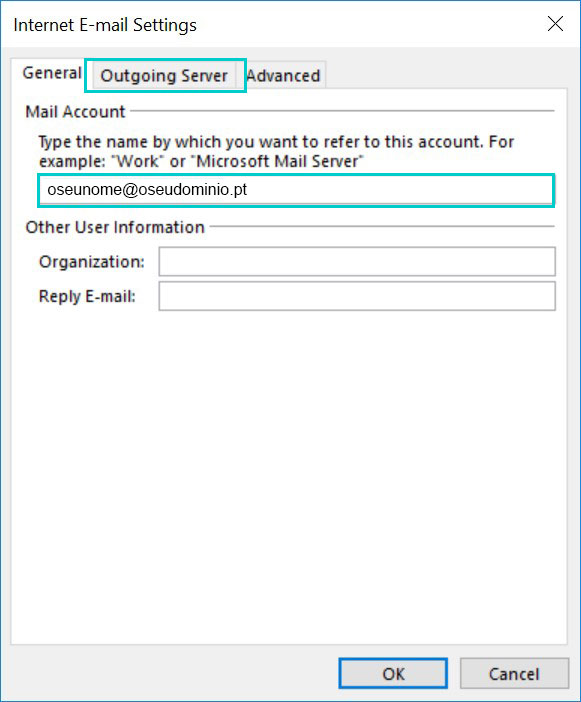The image size is (581, 702).
Task: Focus the Organization text box
Action: (357, 261)
